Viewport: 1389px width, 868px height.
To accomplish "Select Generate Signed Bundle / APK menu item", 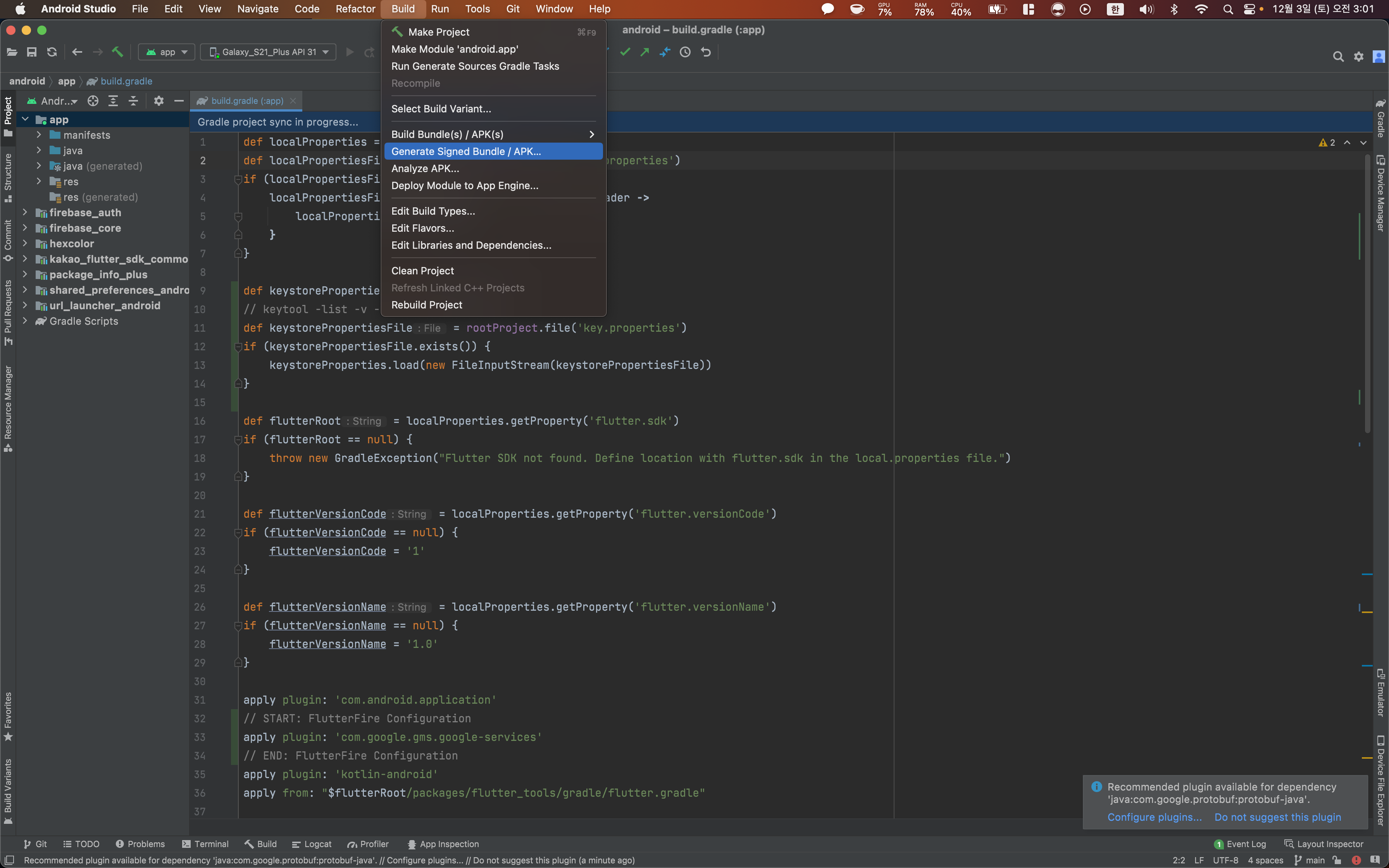I will [466, 152].
